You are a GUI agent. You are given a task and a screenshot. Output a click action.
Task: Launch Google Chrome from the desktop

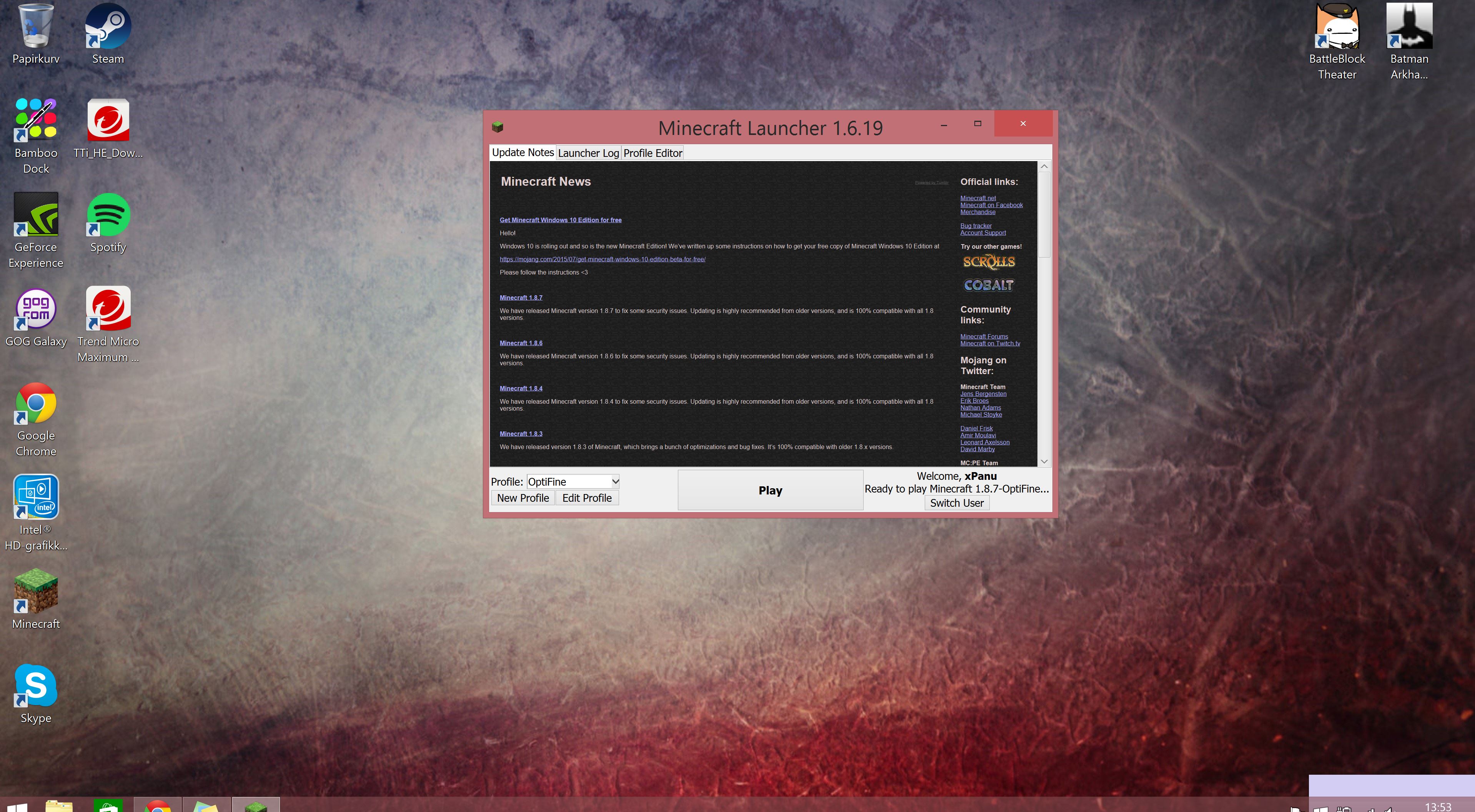click(36, 419)
